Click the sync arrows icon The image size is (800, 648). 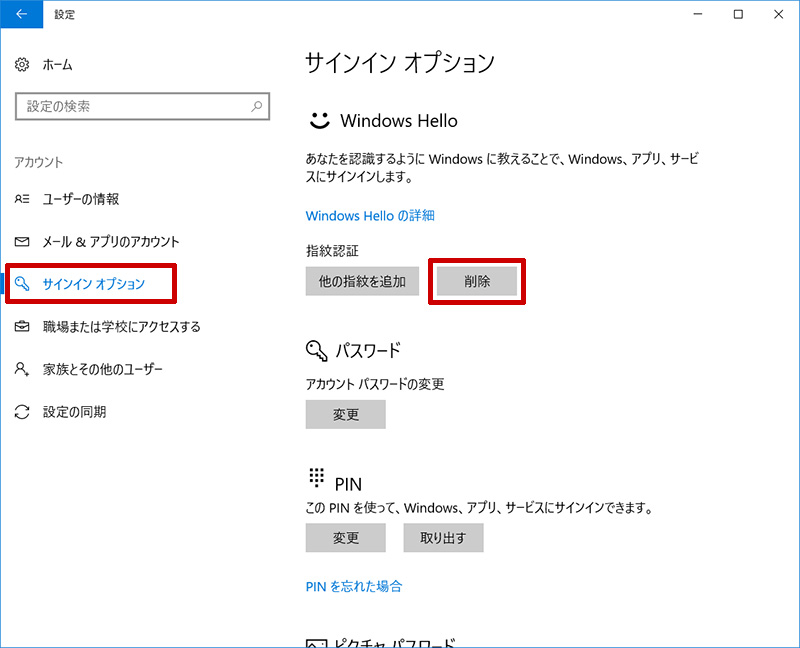click(x=22, y=412)
